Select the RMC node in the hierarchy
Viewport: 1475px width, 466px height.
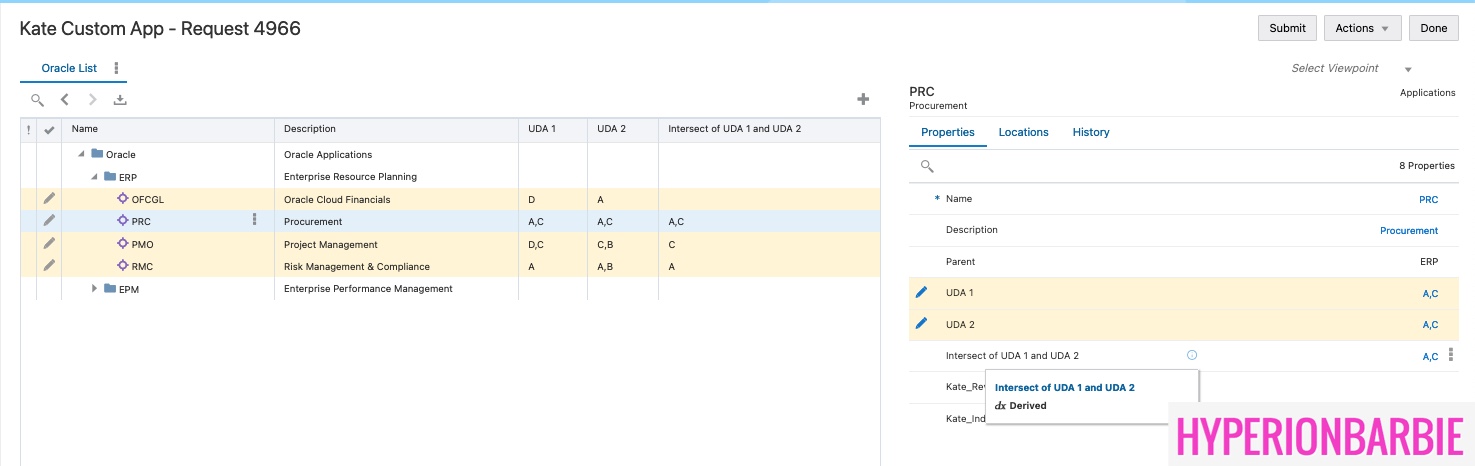142,267
